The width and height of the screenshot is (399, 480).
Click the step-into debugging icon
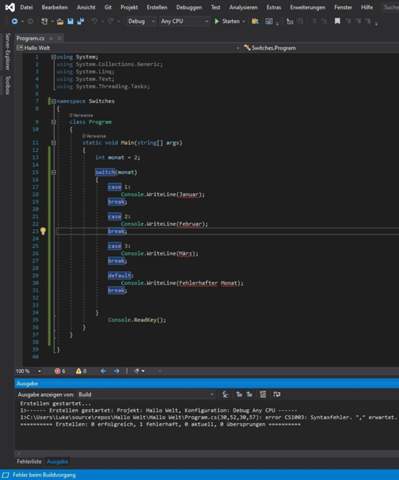pos(290,21)
